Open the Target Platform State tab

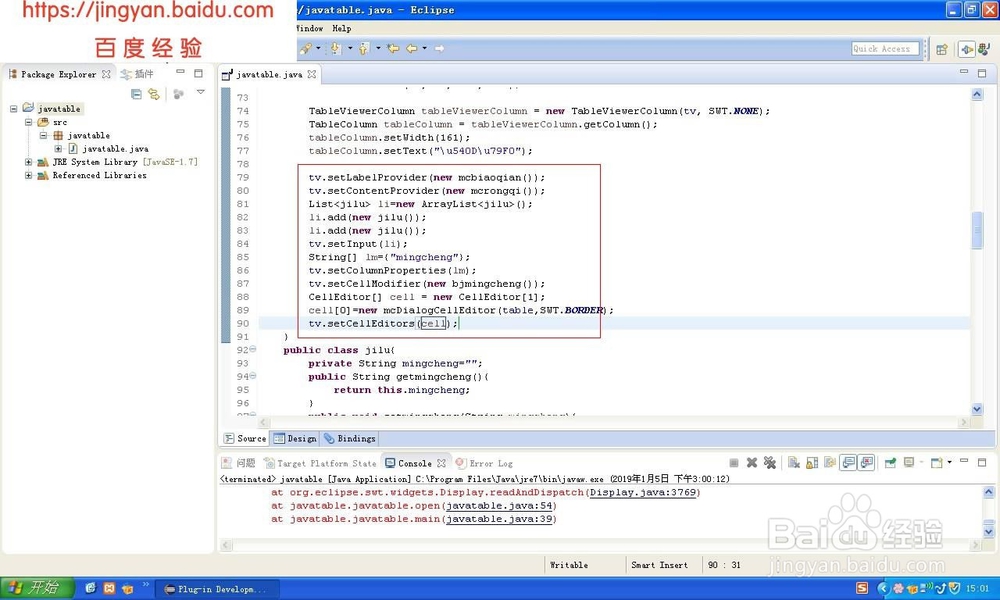point(321,464)
